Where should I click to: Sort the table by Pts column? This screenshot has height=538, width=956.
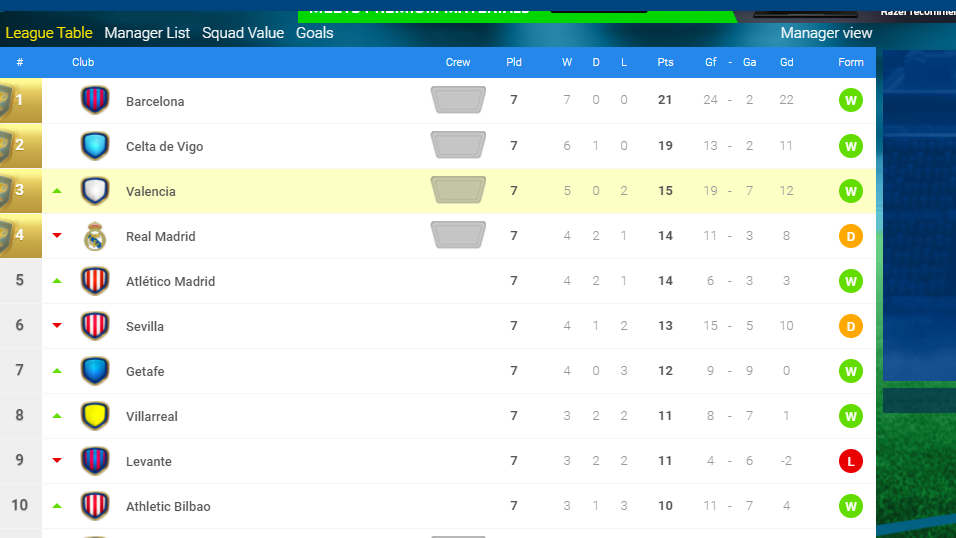tap(665, 62)
